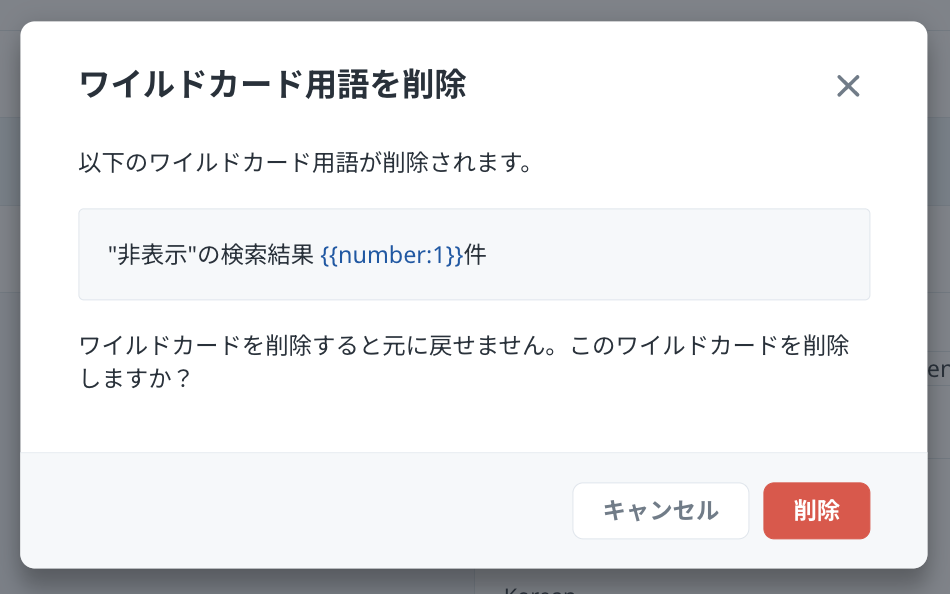Click the gray dialog footer bar
This screenshot has height=594, width=950.
(300, 511)
